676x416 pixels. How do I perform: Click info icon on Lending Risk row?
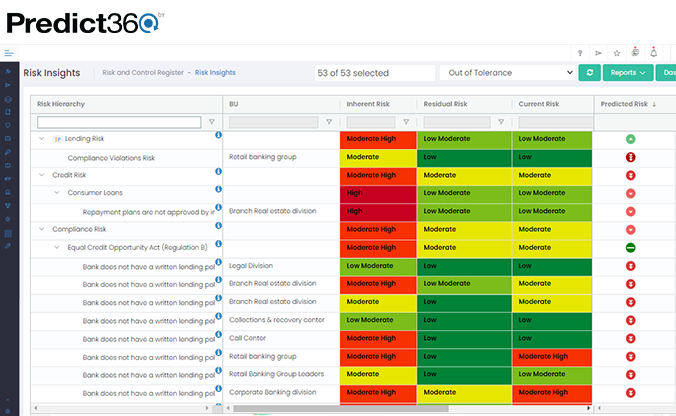point(219,135)
